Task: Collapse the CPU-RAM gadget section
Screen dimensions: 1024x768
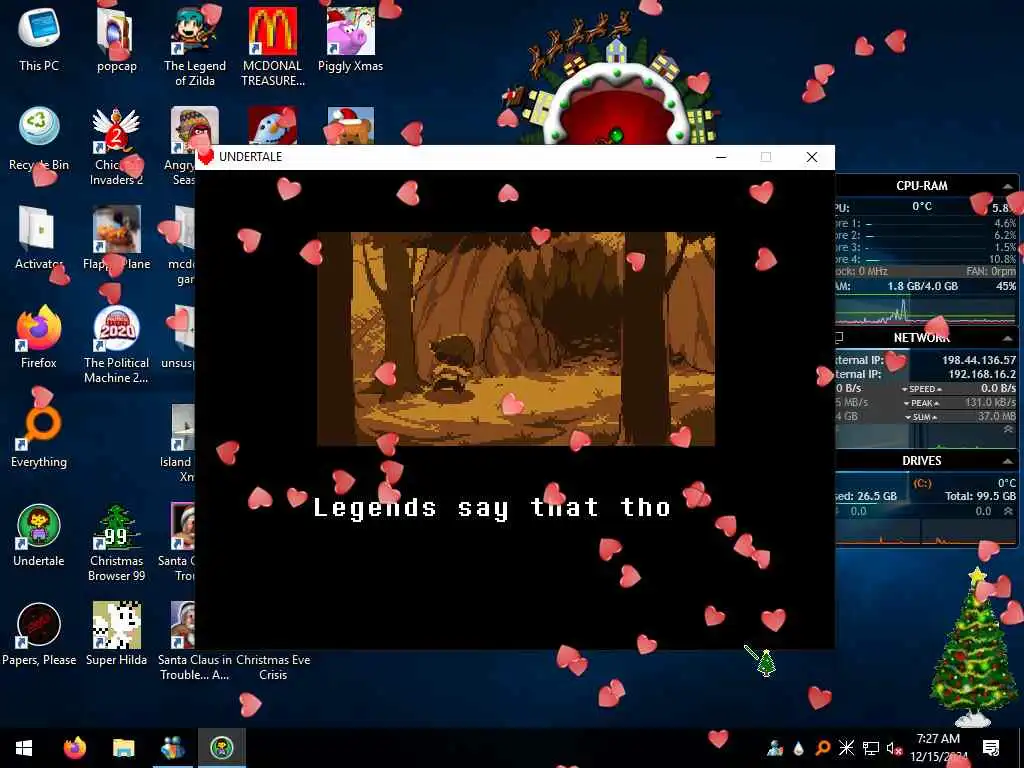Action: [x=1008, y=186]
